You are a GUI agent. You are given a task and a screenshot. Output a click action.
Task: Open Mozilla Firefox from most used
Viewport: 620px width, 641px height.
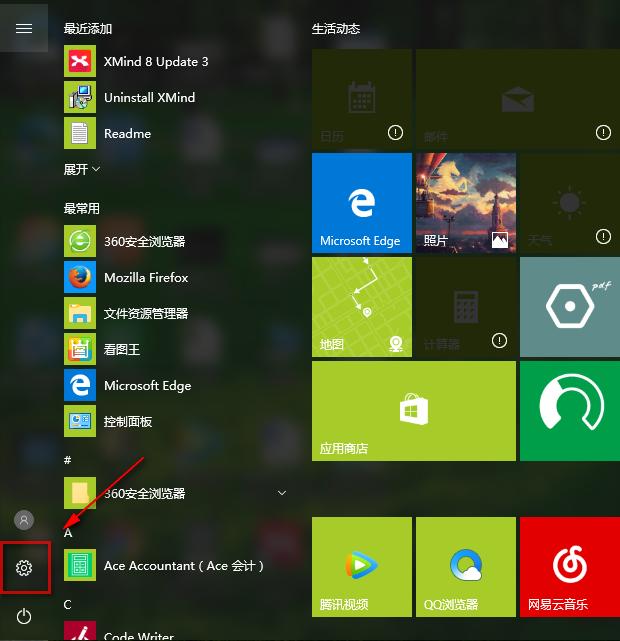146,277
